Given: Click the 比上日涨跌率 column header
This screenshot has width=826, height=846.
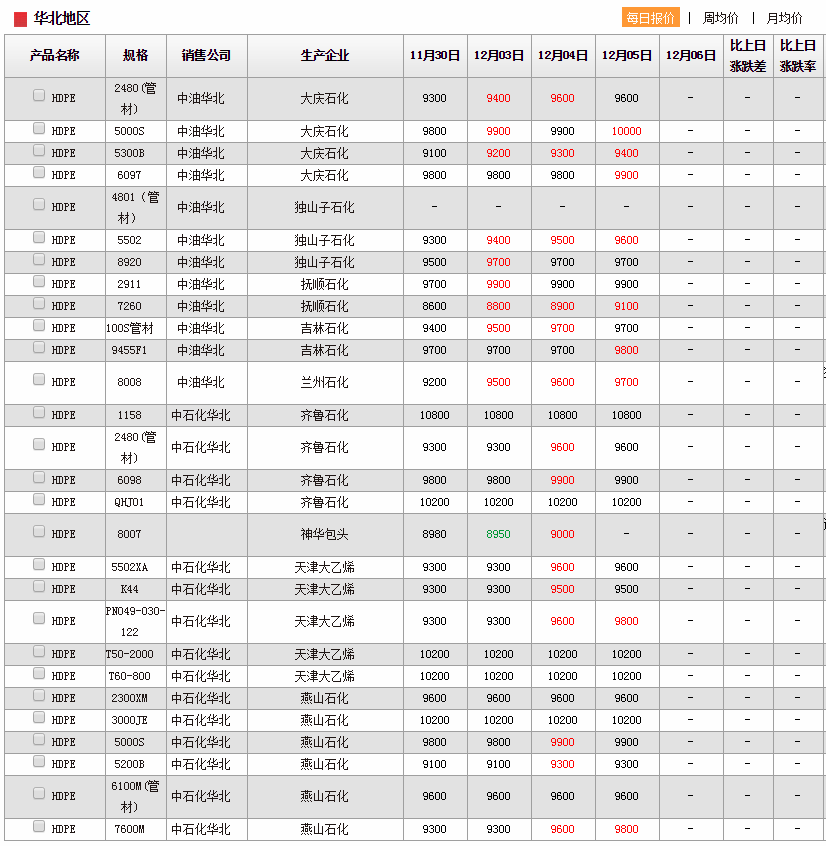Looking at the screenshot, I should [x=798, y=56].
